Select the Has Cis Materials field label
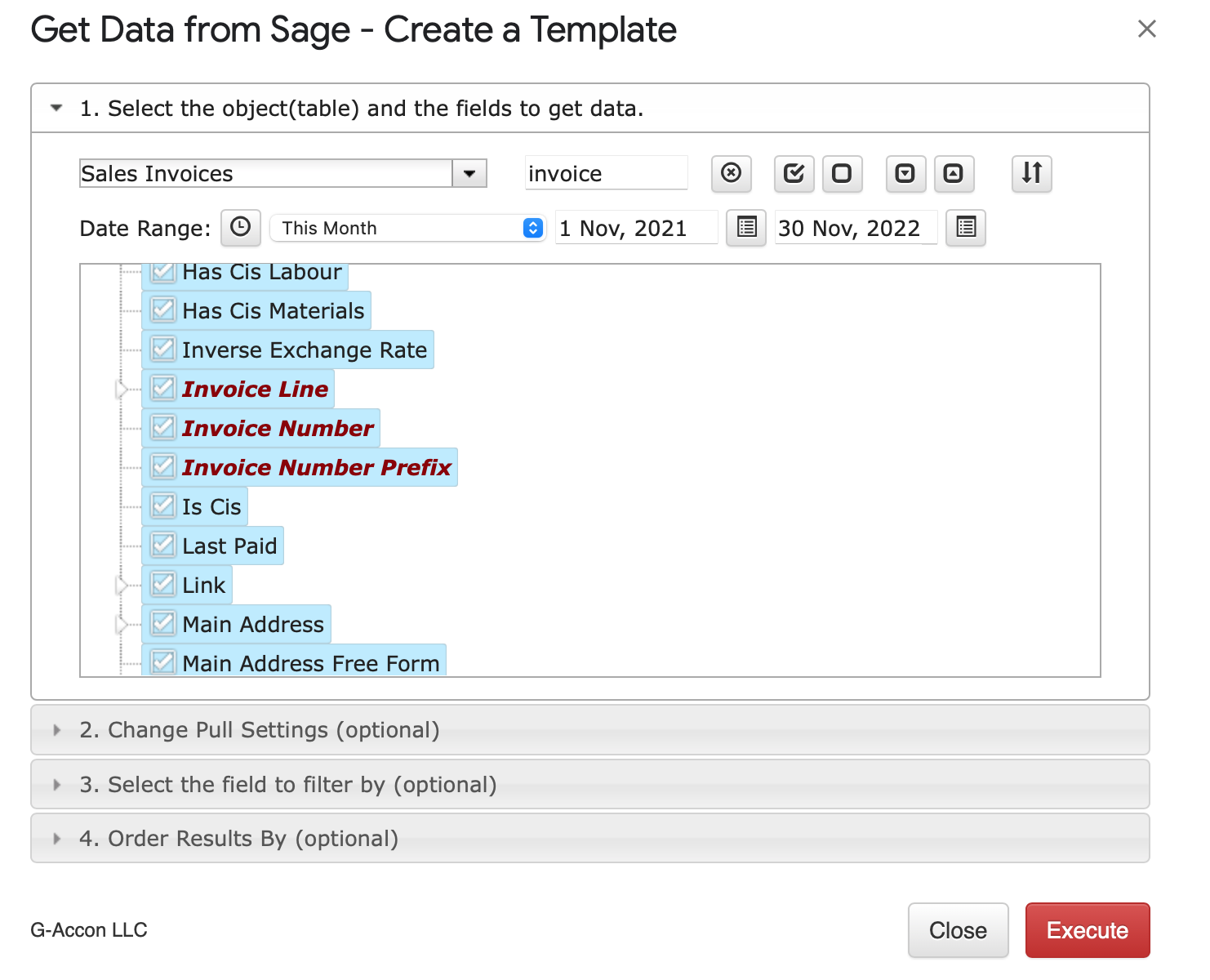The height and width of the screenshot is (980, 1210). pos(274,310)
